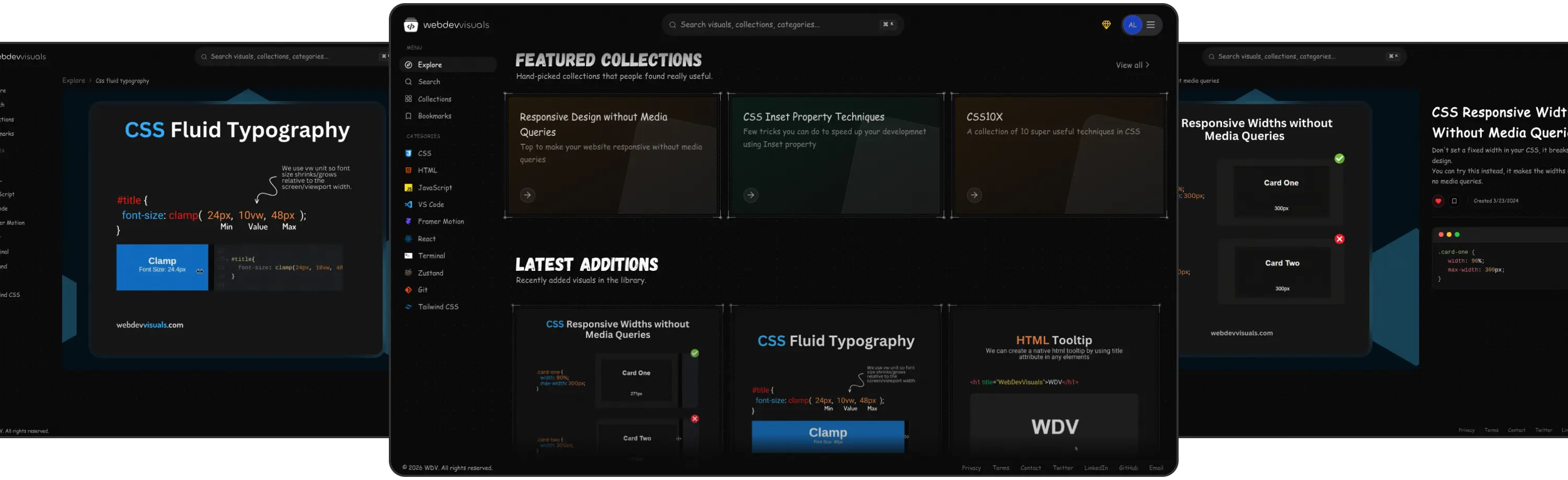Click the GitHub footer link
Image resolution: width=1568 pixels, height=480 pixels.
pyautogui.click(x=1128, y=468)
